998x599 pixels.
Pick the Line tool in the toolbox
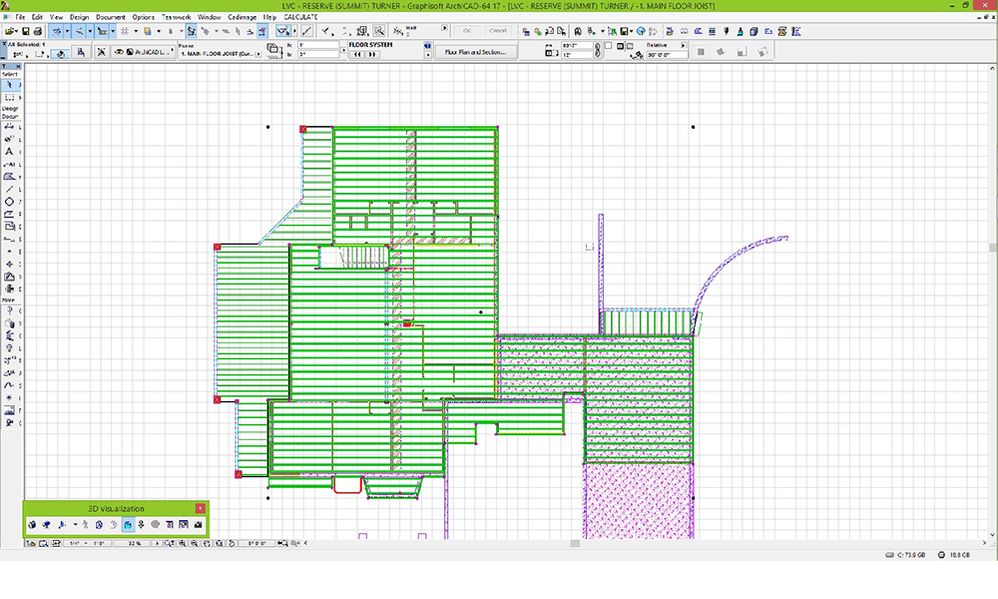coord(10,189)
